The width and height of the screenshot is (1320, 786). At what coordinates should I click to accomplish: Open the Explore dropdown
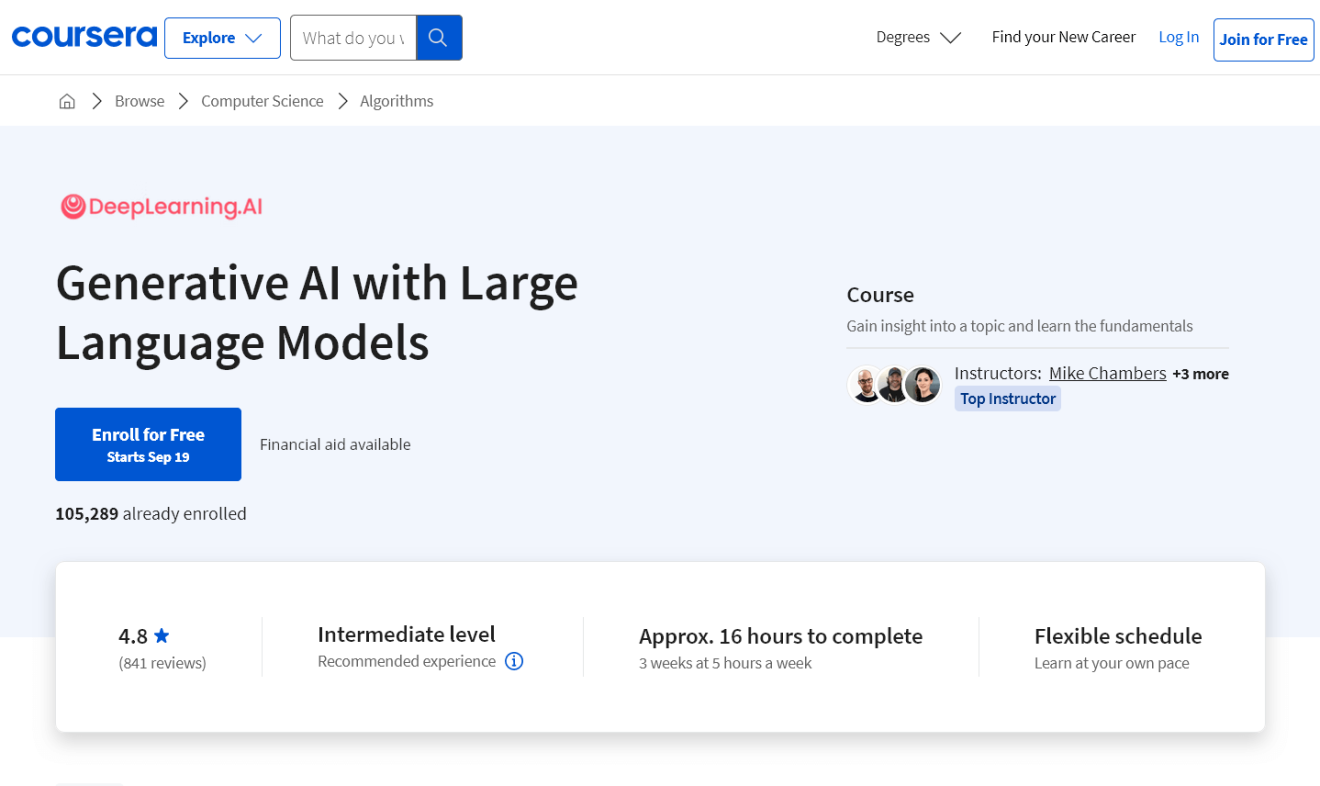click(222, 37)
